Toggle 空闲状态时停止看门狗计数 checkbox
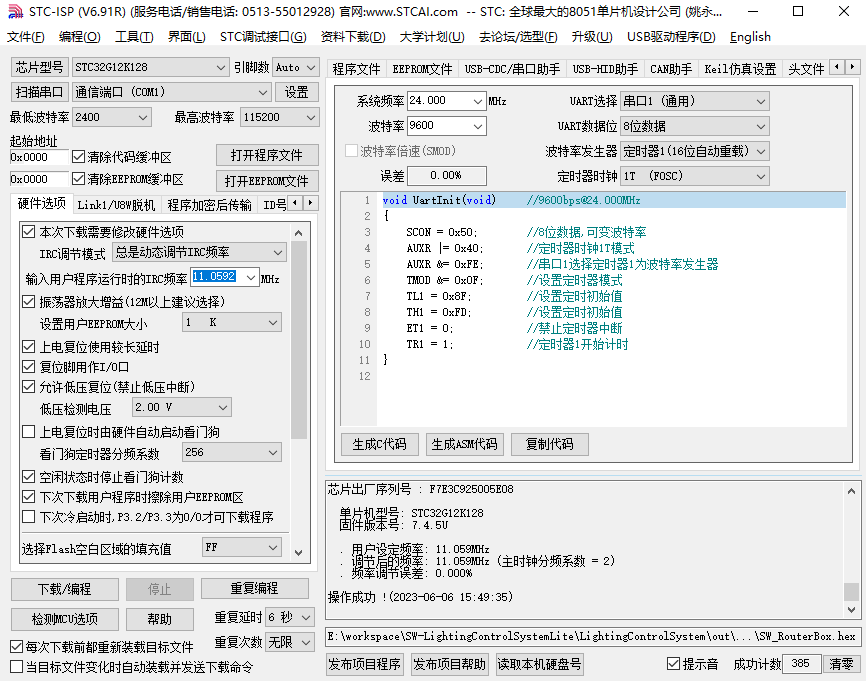The image size is (866, 681). point(28,477)
